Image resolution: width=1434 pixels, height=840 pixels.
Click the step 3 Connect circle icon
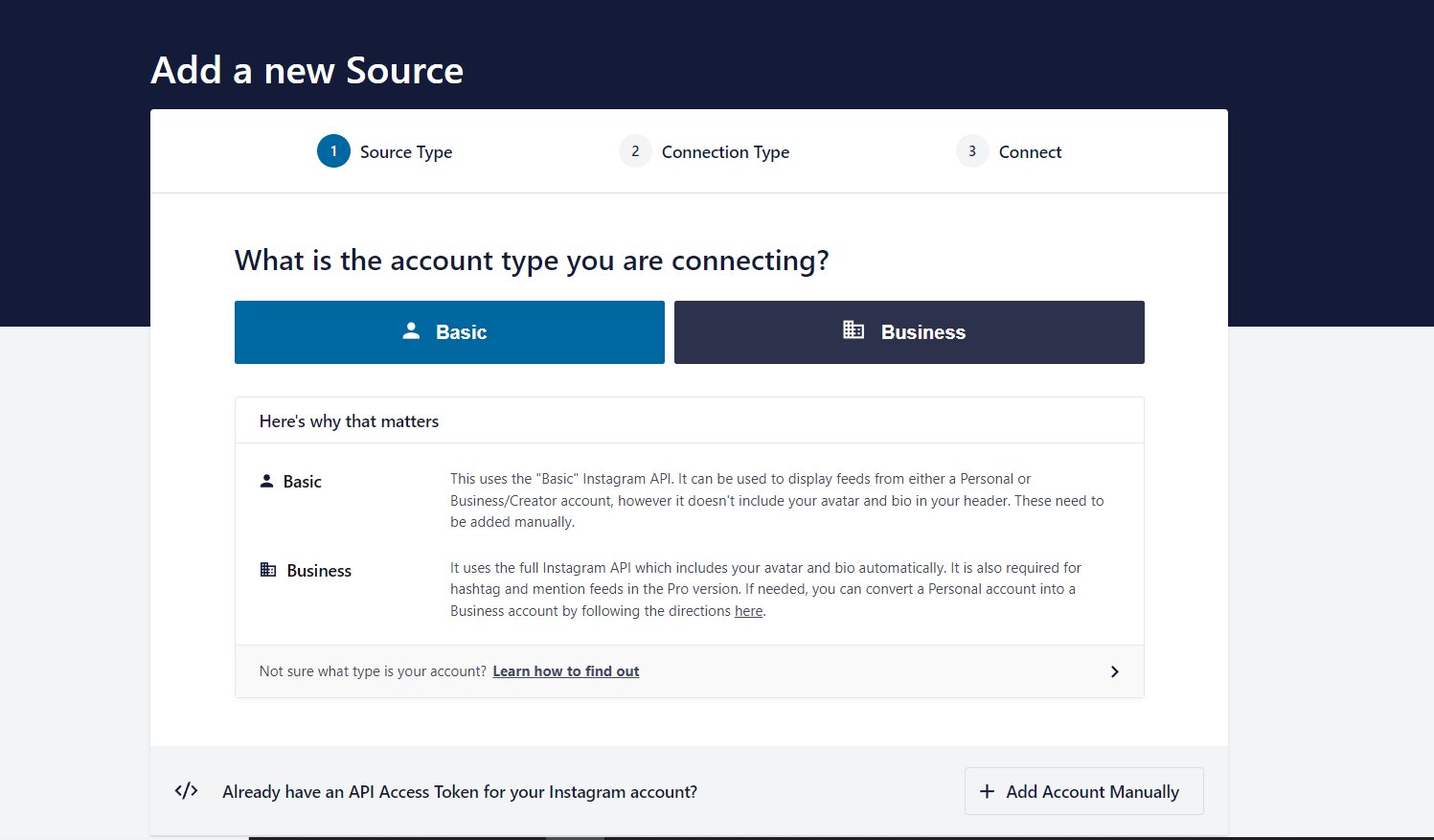(971, 150)
